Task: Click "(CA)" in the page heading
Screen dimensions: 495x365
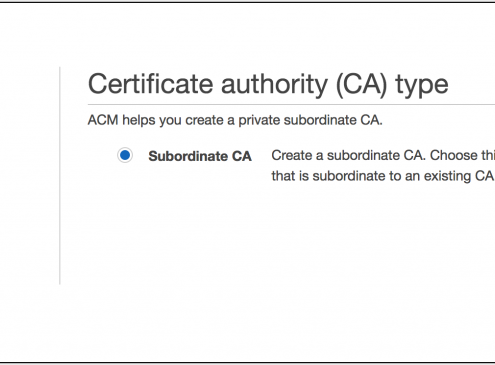Action: [x=362, y=85]
